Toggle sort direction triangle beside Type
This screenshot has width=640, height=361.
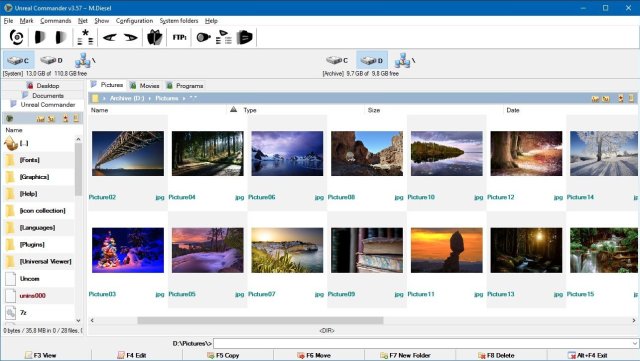point(233,109)
